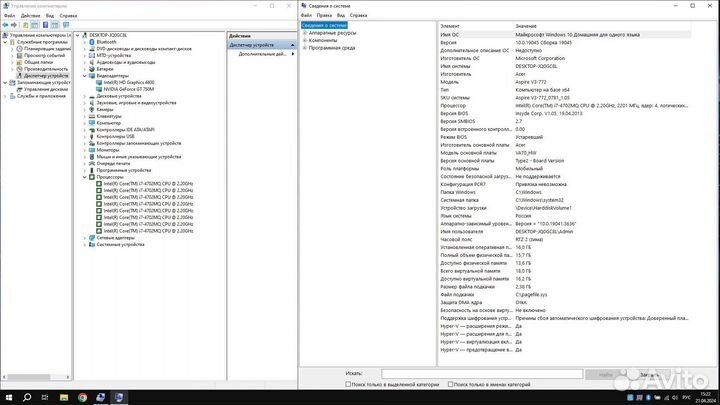Viewport: 720px width, 405px height.
Task: Collapse the Процессоры device category
Action: click(x=84, y=177)
